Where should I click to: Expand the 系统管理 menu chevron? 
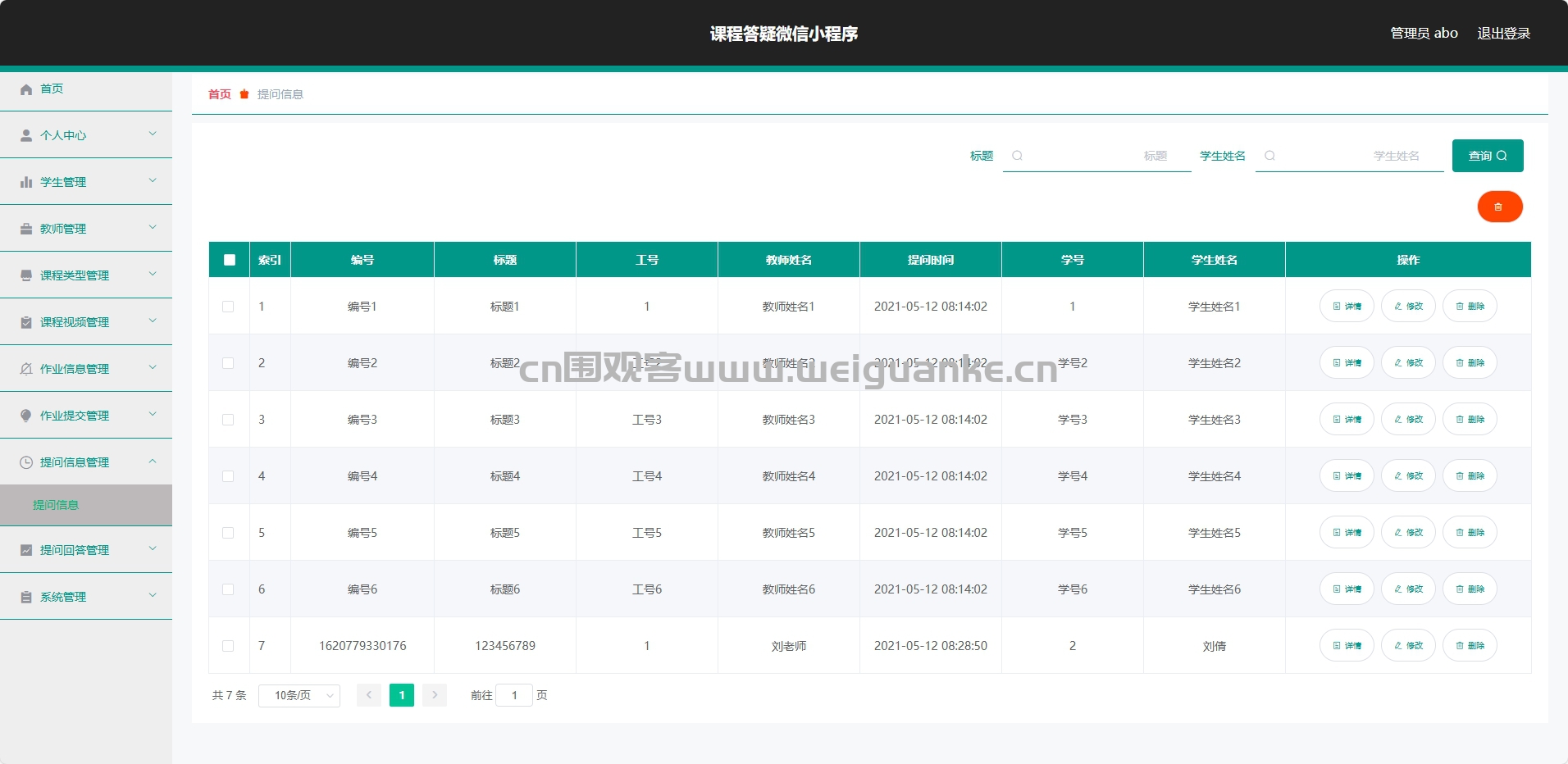153,595
